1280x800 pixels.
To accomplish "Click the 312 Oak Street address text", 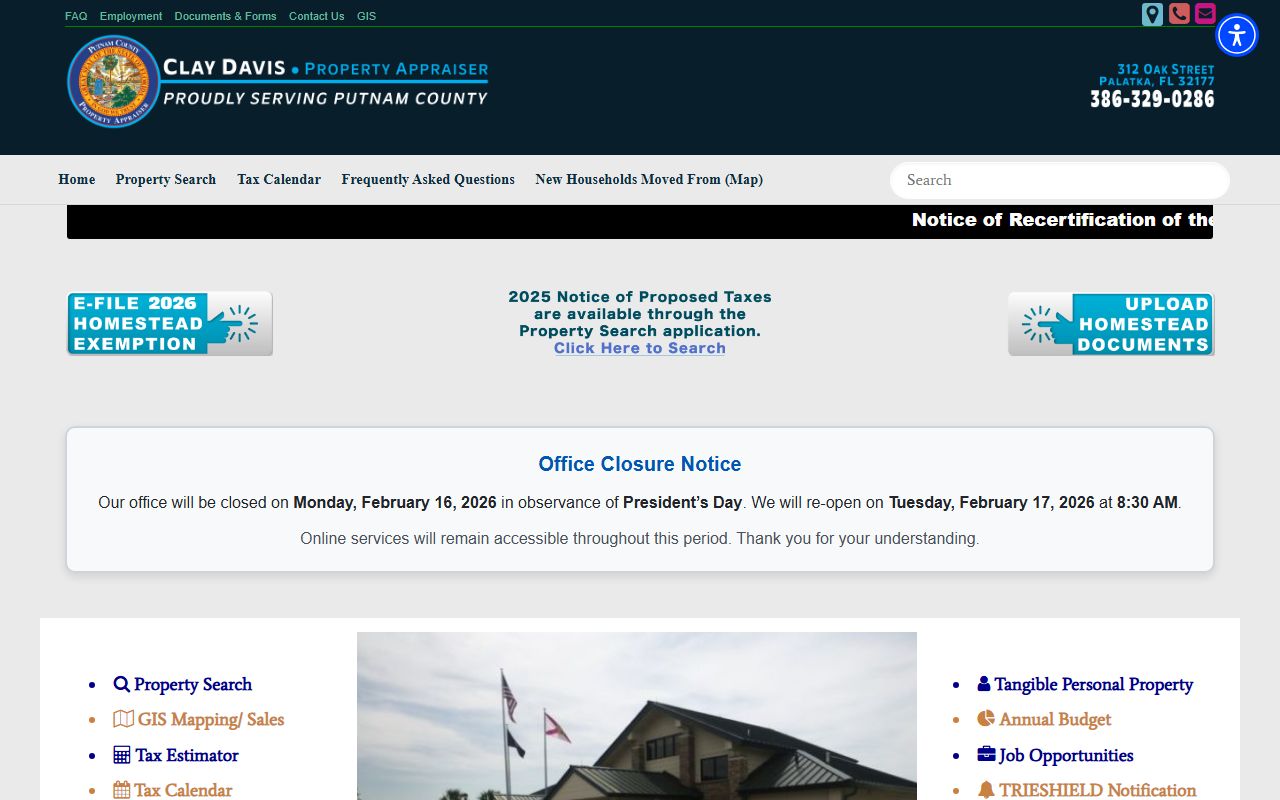I will (x=1166, y=69).
